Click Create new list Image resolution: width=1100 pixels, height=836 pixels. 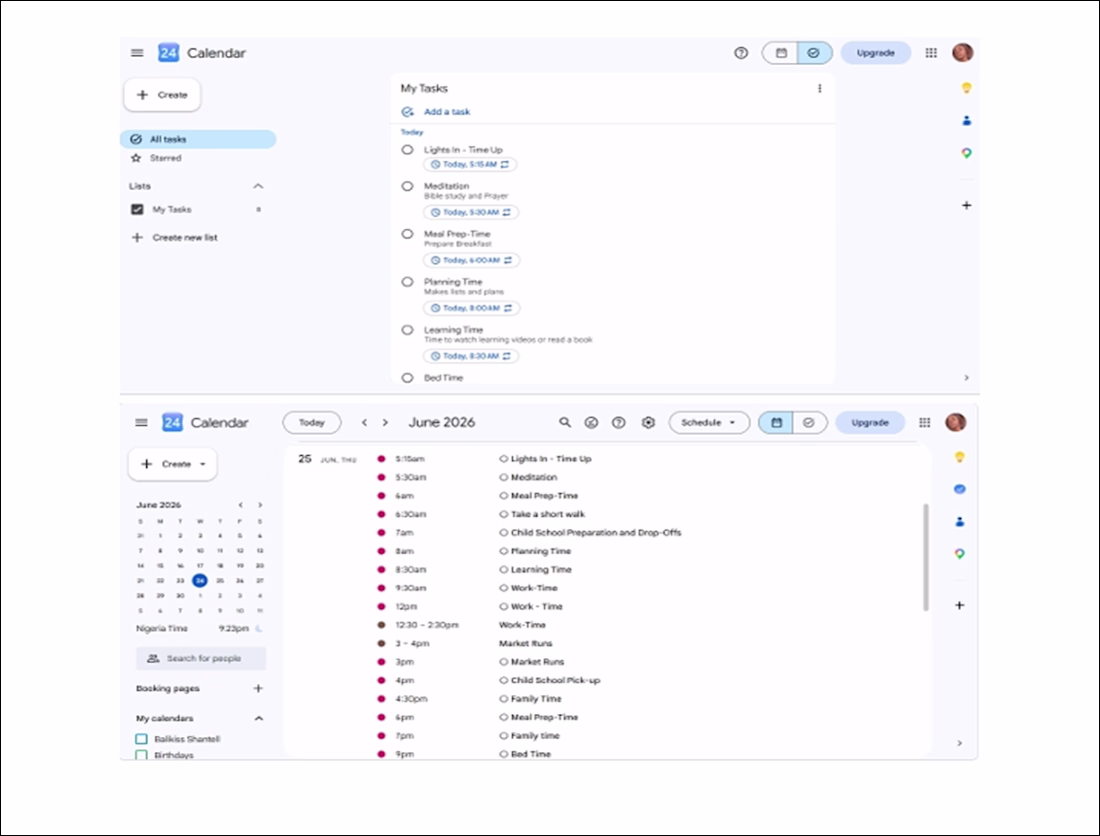click(x=175, y=238)
